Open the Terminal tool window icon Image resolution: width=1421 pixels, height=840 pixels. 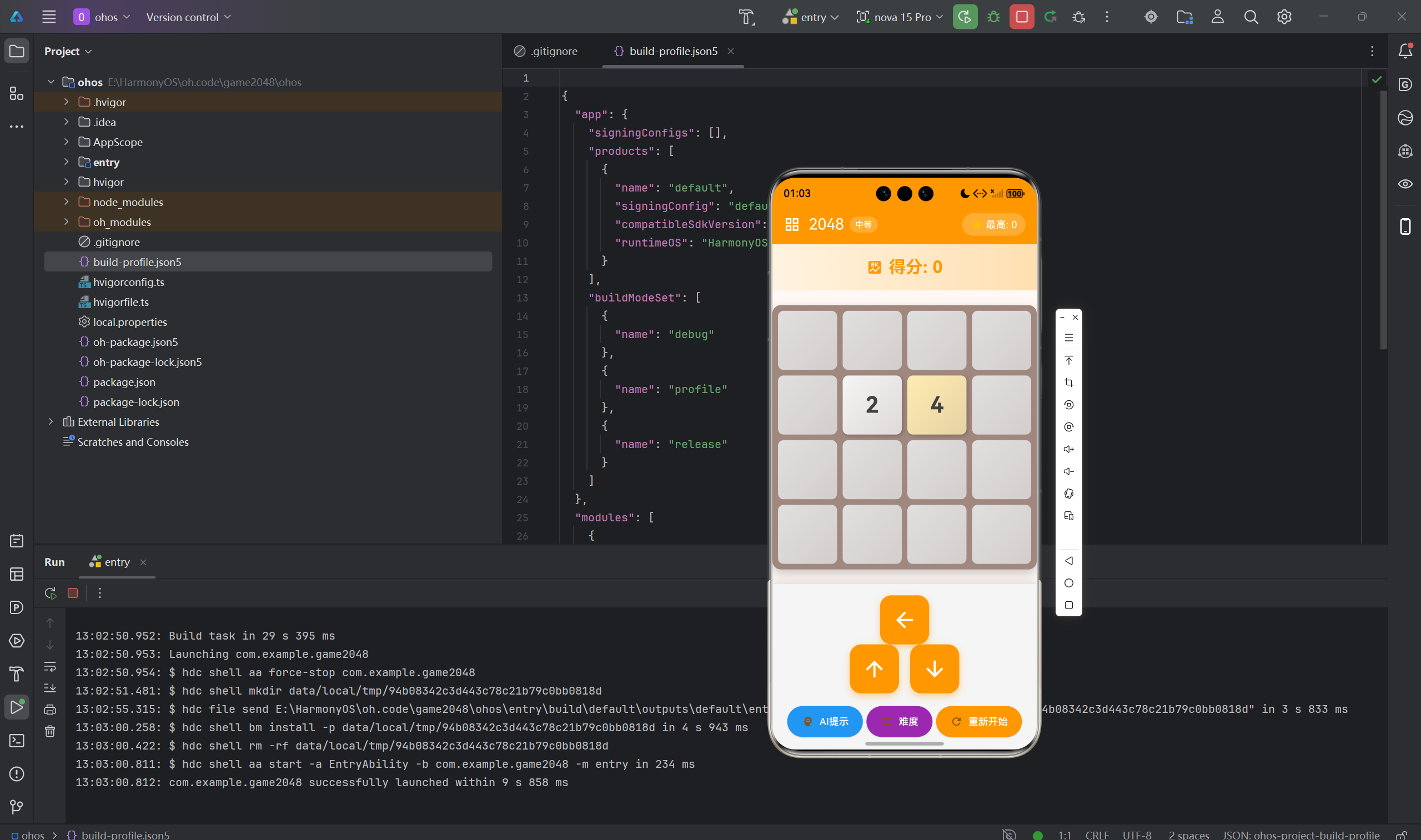pyautogui.click(x=17, y=741)
